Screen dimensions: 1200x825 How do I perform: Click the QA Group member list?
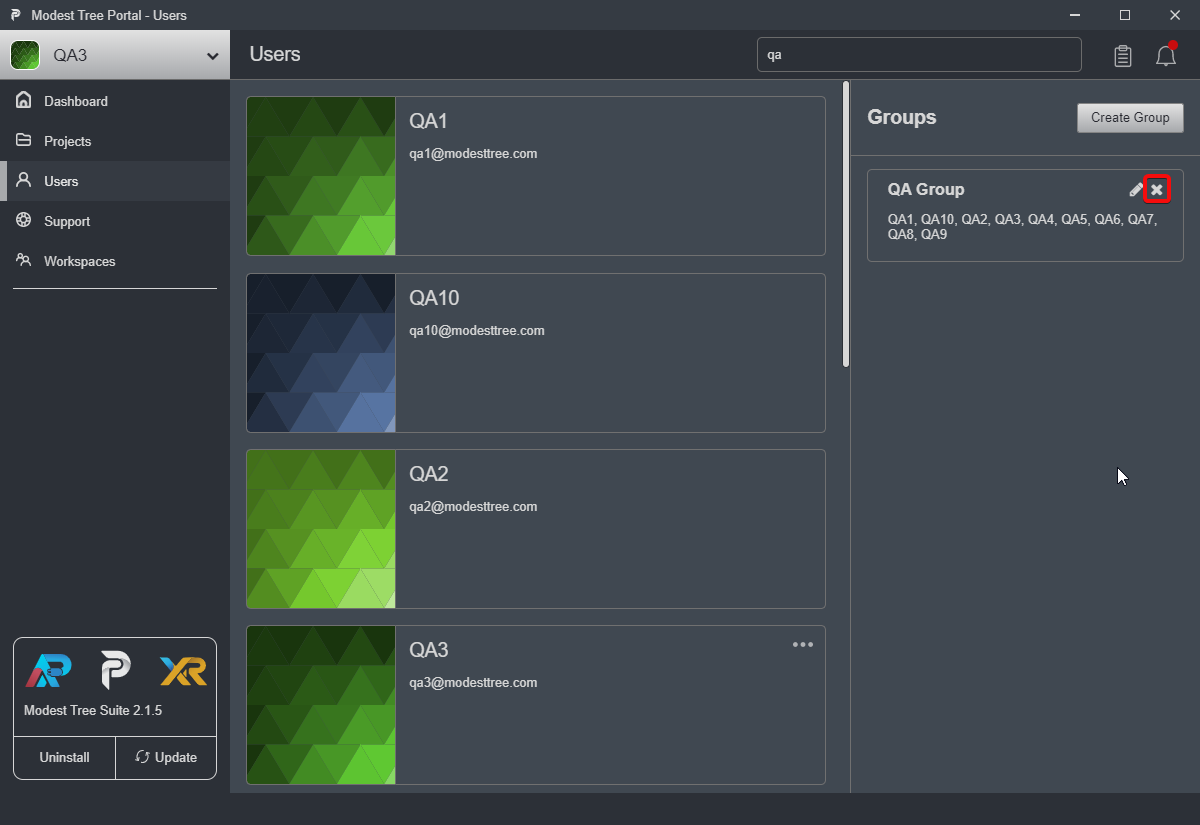tap(1022, 227)
